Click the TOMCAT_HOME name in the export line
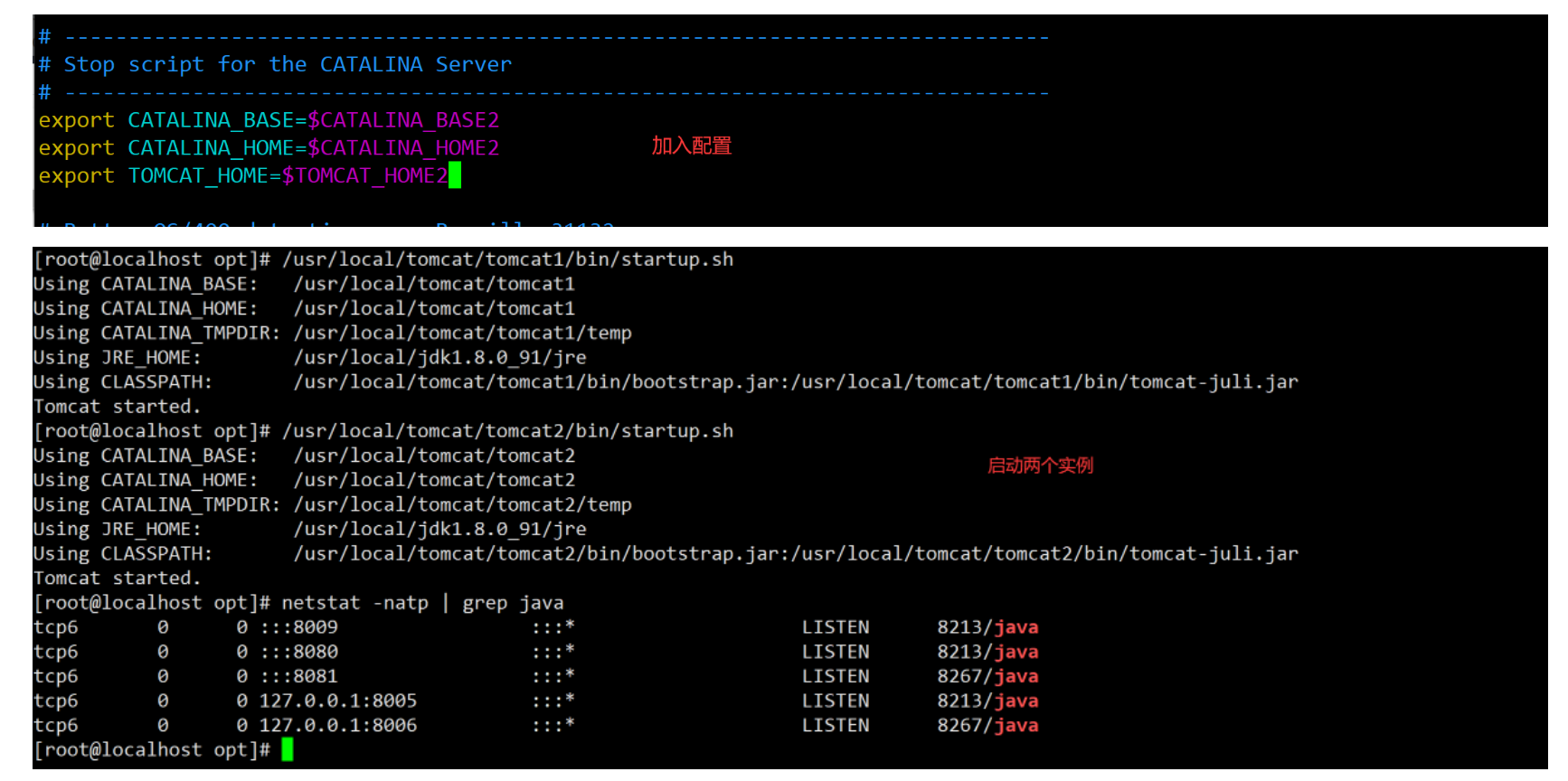The width and height of the screenshot is (1568, 781). 198,176
